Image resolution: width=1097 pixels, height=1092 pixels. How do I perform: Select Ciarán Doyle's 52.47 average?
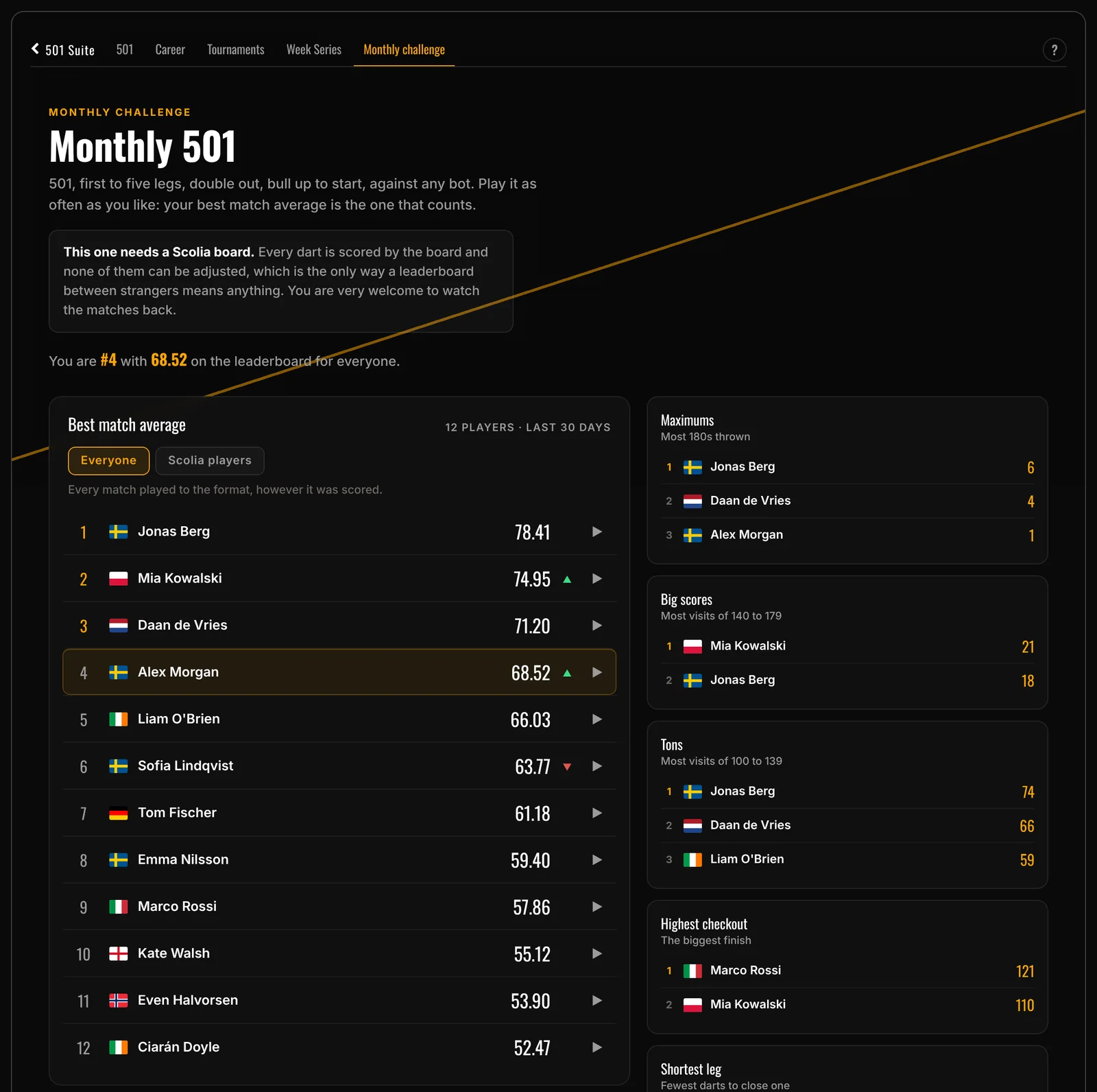pos(532,1048)
